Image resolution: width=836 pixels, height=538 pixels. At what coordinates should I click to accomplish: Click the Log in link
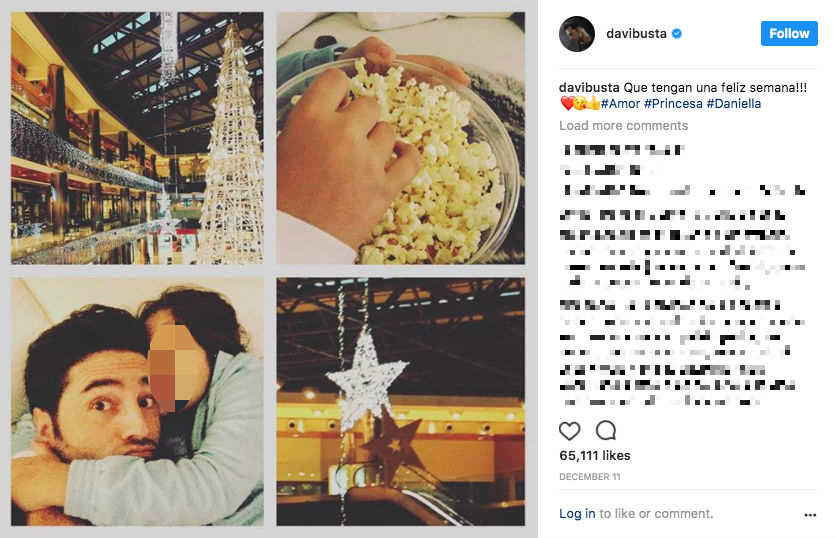click(577, 513)
